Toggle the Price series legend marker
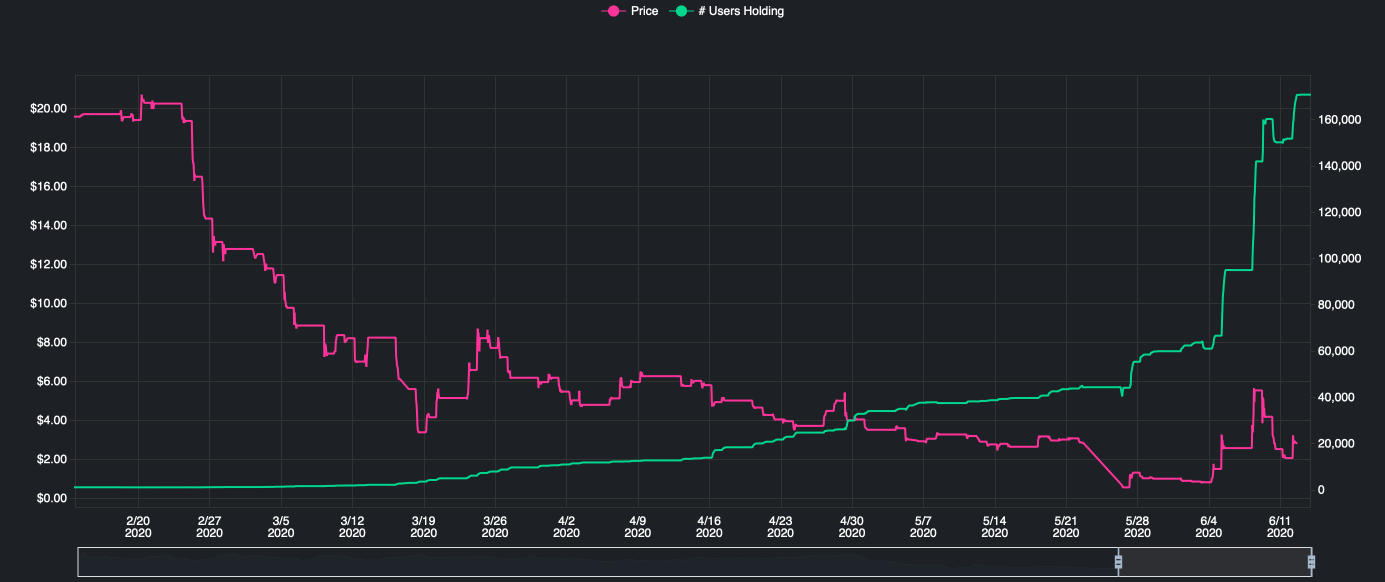 point(613,11)
